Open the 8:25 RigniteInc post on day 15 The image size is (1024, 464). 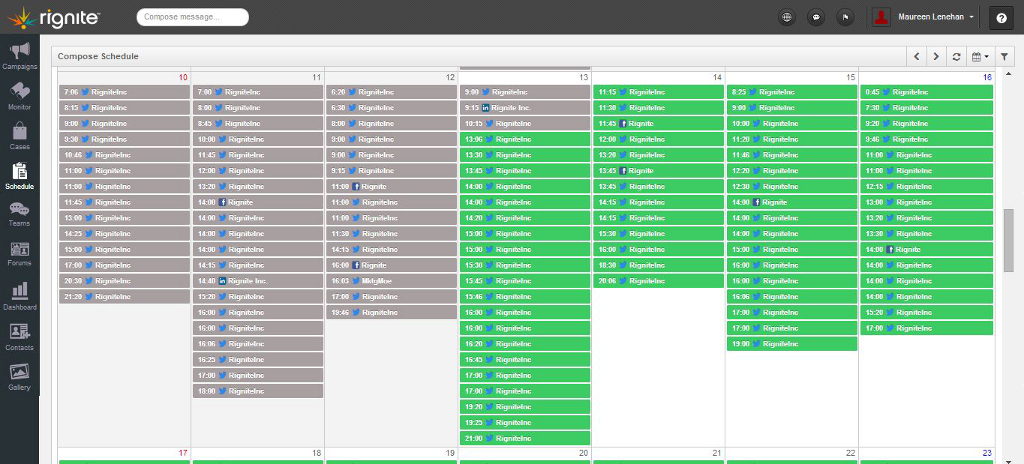pyautogui.click(x=792, y=92)
